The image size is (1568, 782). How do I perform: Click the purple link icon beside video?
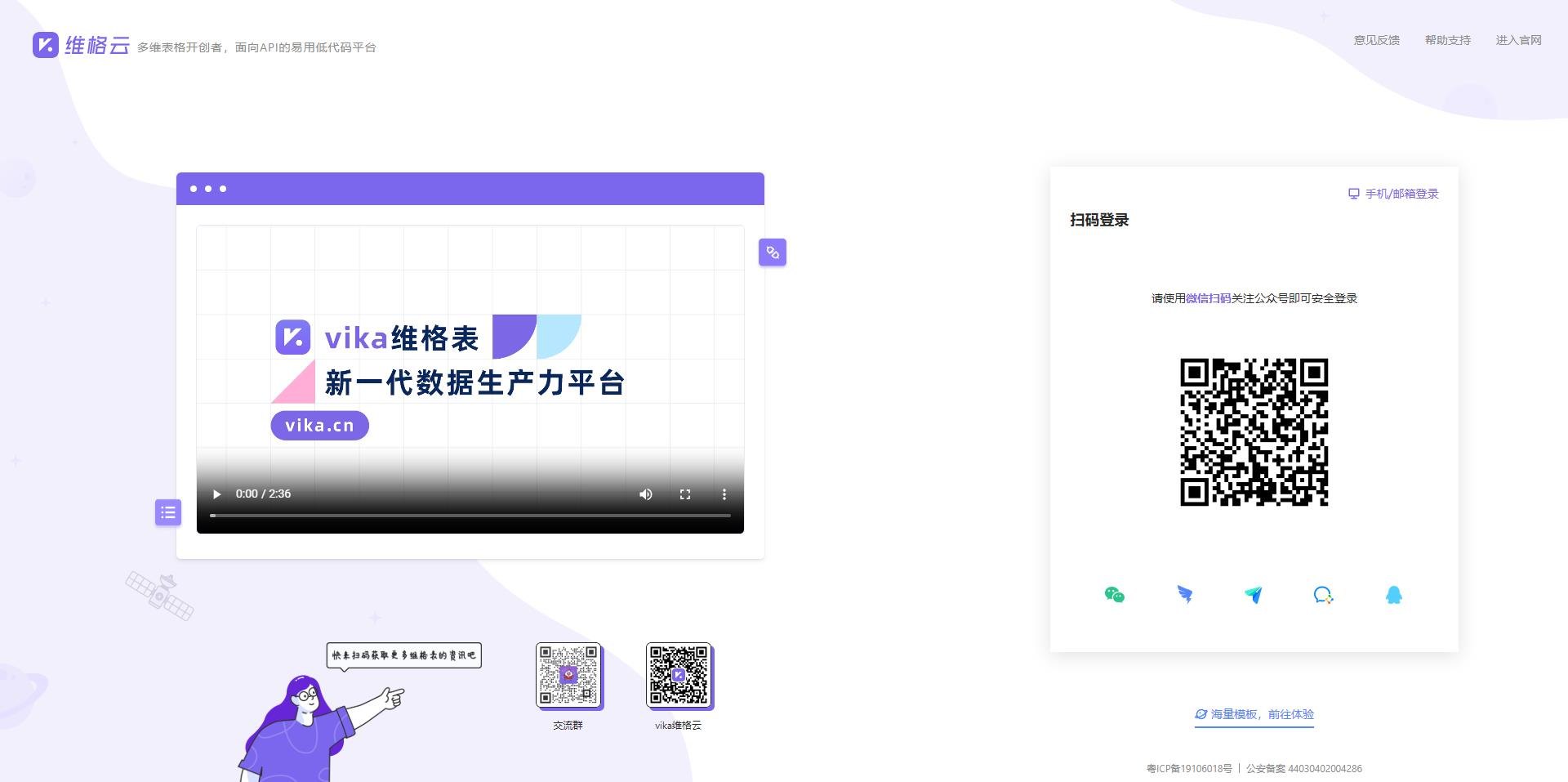point(773,252)
